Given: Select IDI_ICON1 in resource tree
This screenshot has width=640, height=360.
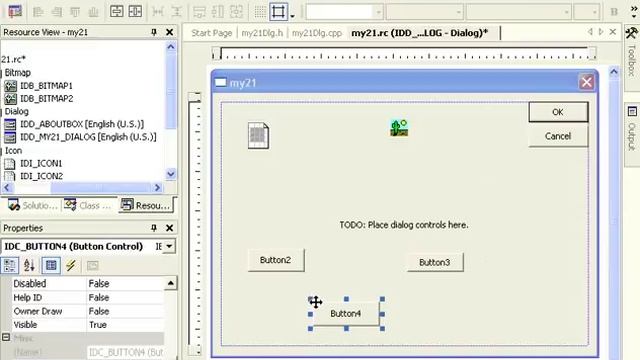Looking at the screenshot, I should [x=41, y=163].
